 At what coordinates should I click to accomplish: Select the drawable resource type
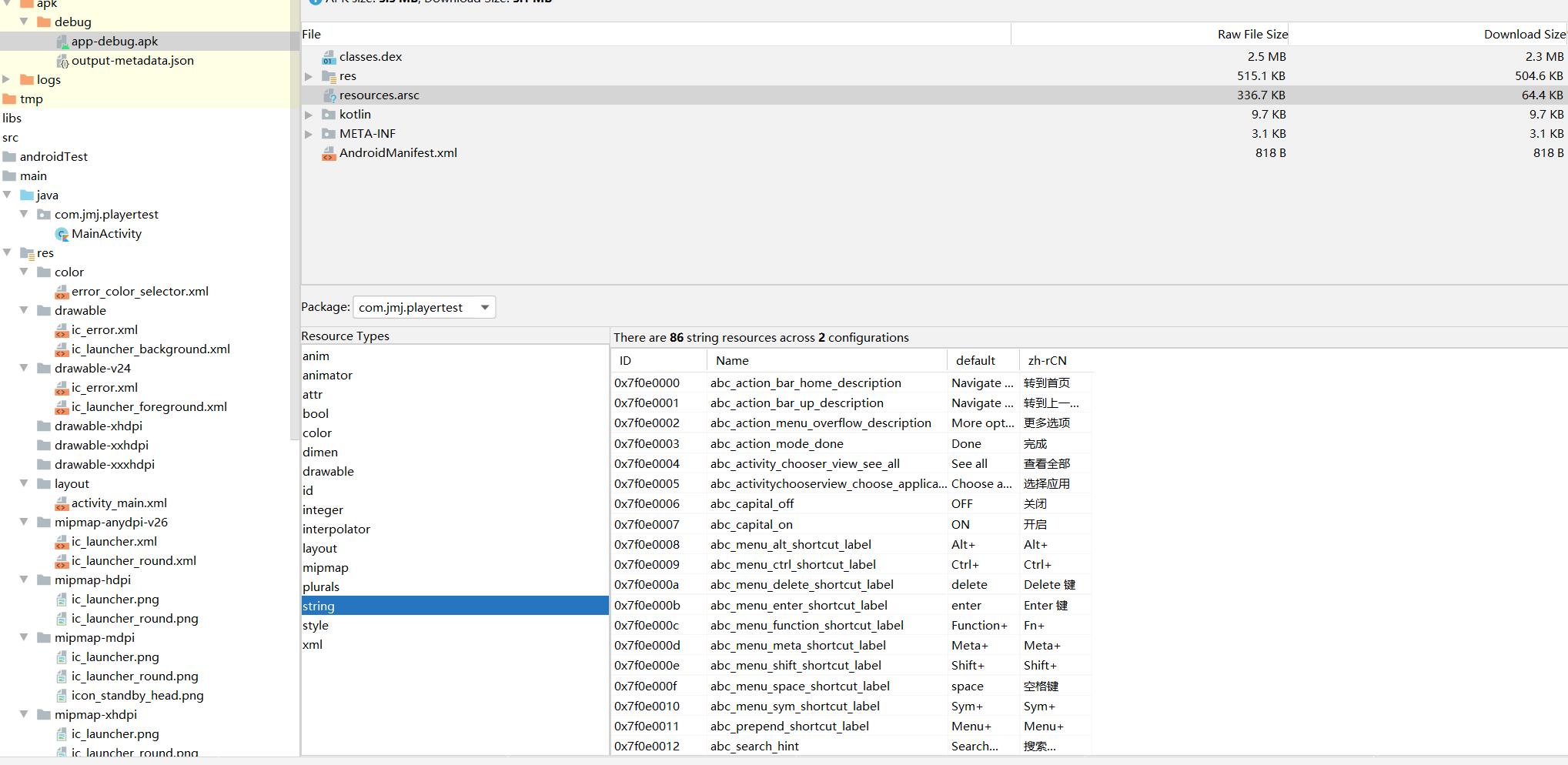tap(455, 472)
